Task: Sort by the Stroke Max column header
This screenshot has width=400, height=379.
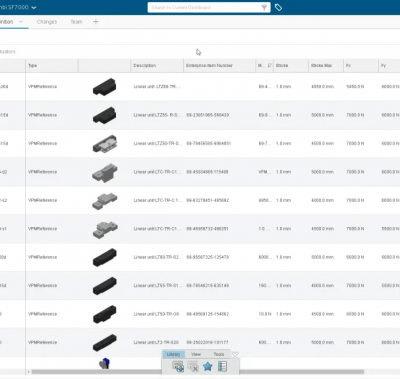Action: coord(326,66)
